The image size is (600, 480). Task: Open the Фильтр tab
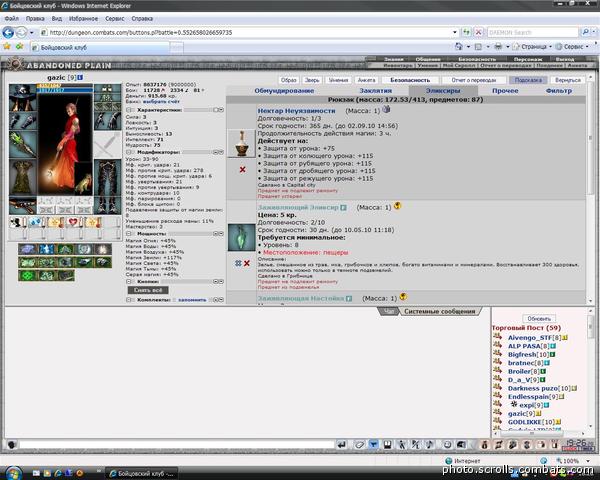559,91
